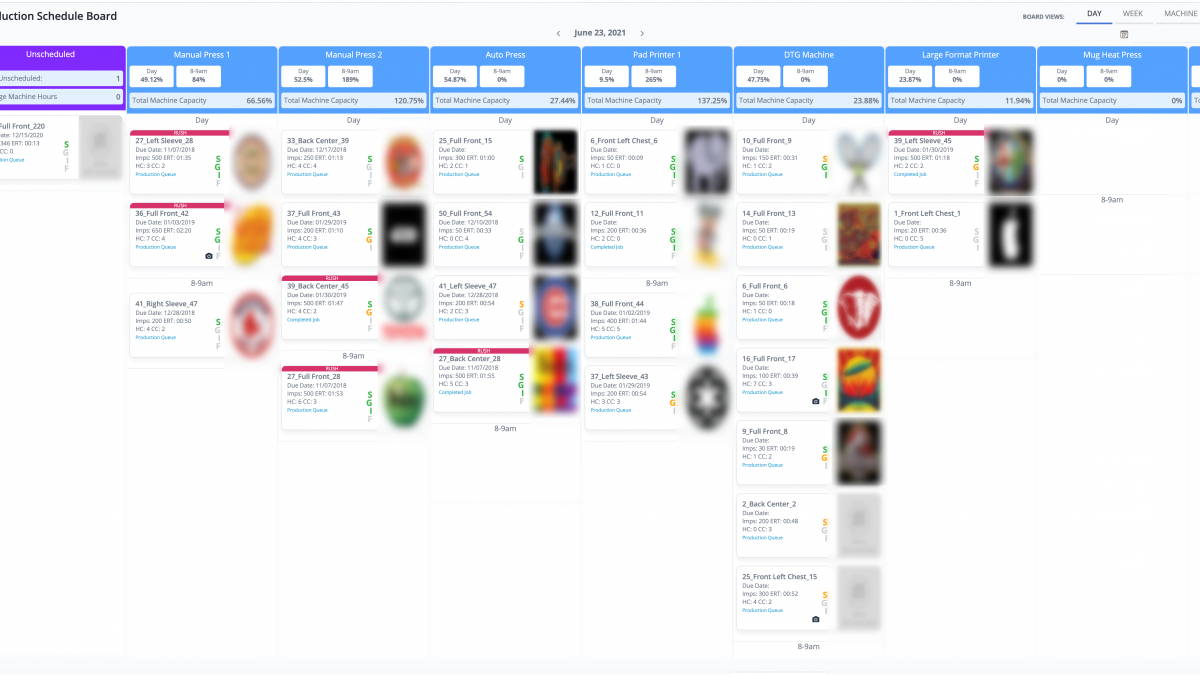The width and height of the screenshot is (1200, 675).
Task: Click the Unscheduled column header
Action: point(50,55)
